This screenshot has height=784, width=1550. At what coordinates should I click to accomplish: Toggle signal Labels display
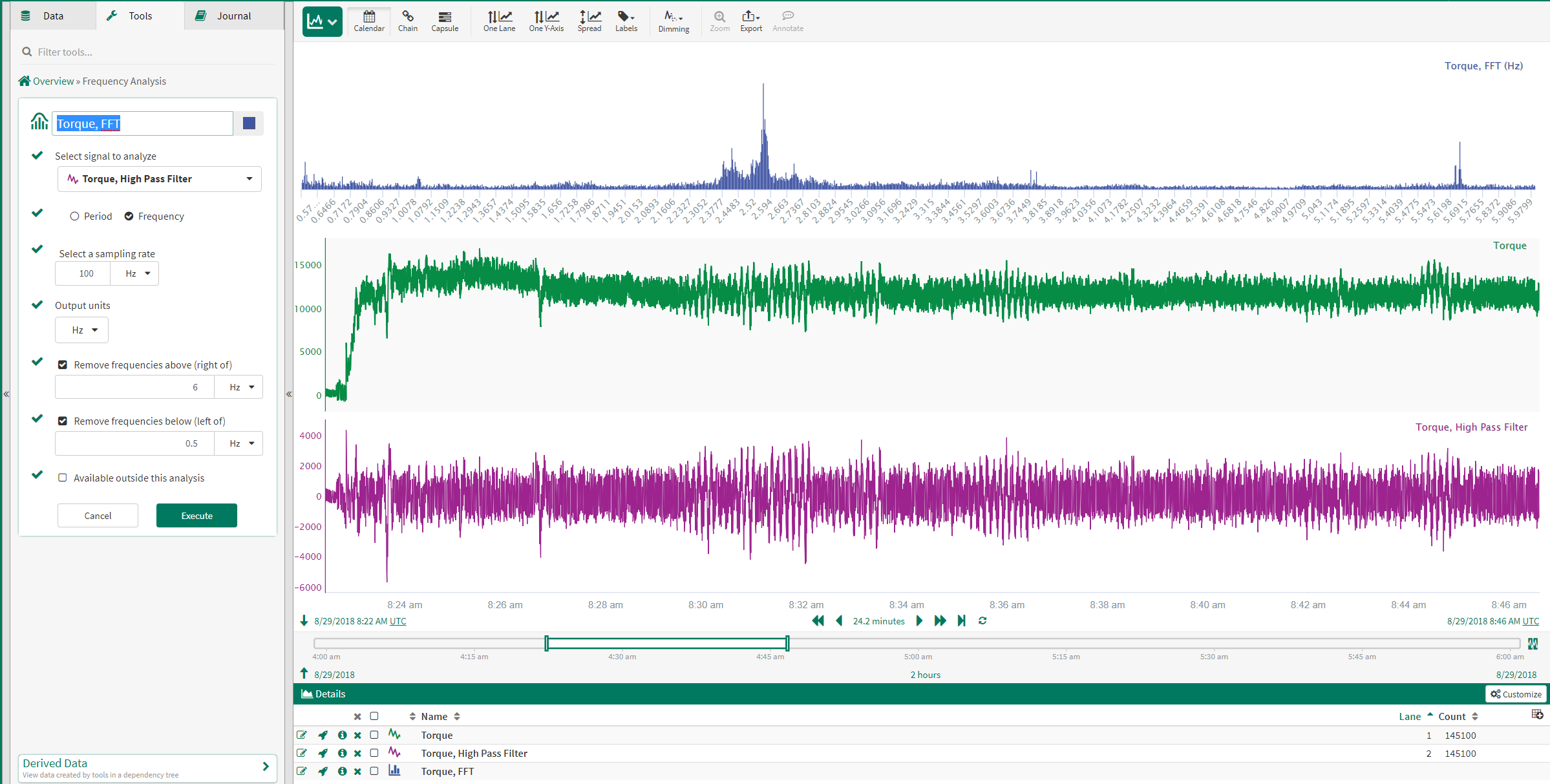point(625,21)
